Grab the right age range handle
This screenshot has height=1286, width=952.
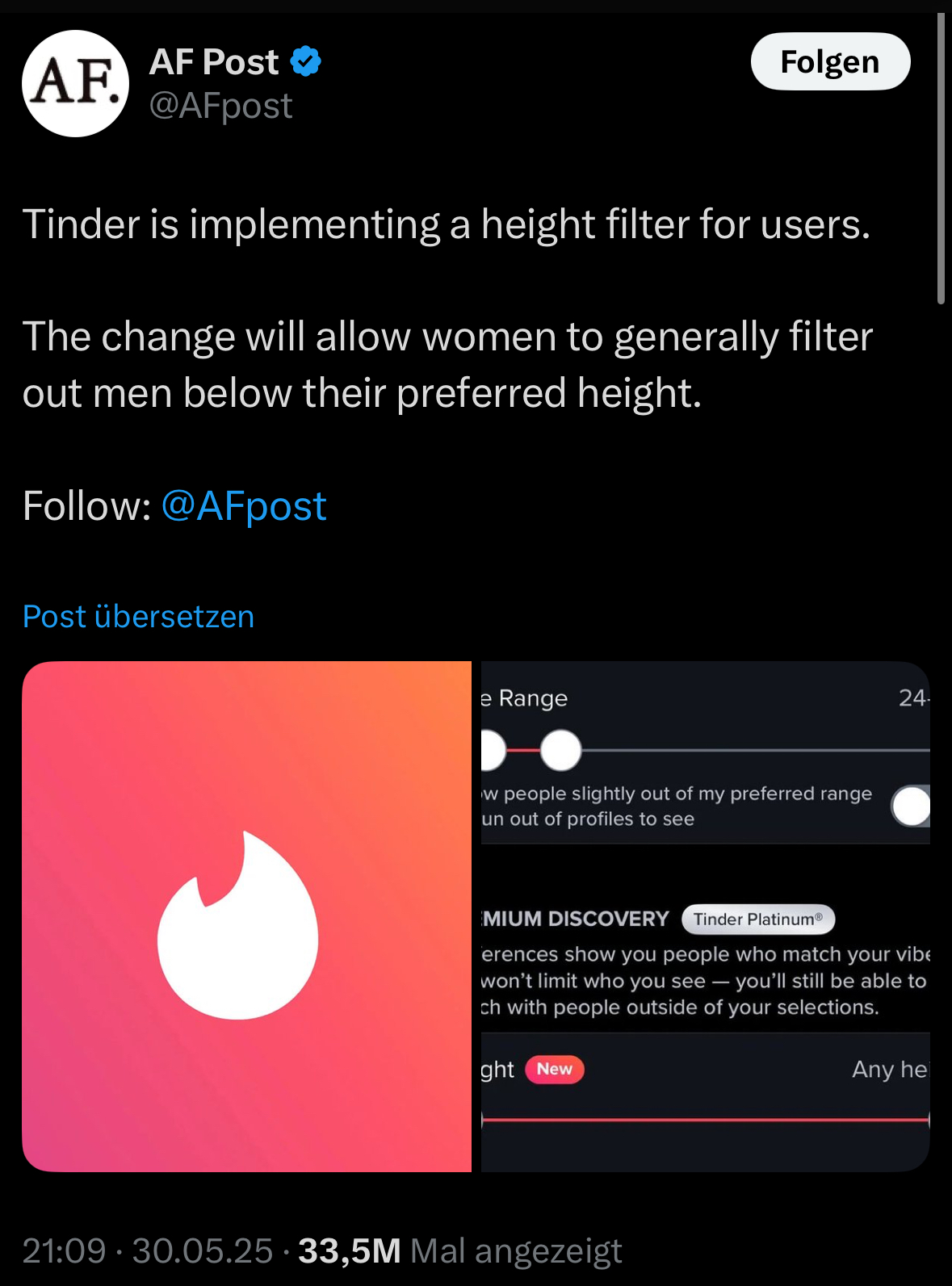(560, 750)
